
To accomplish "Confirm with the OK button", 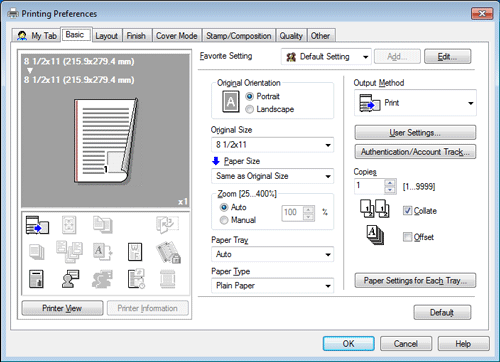I will (x=349, y=344).
